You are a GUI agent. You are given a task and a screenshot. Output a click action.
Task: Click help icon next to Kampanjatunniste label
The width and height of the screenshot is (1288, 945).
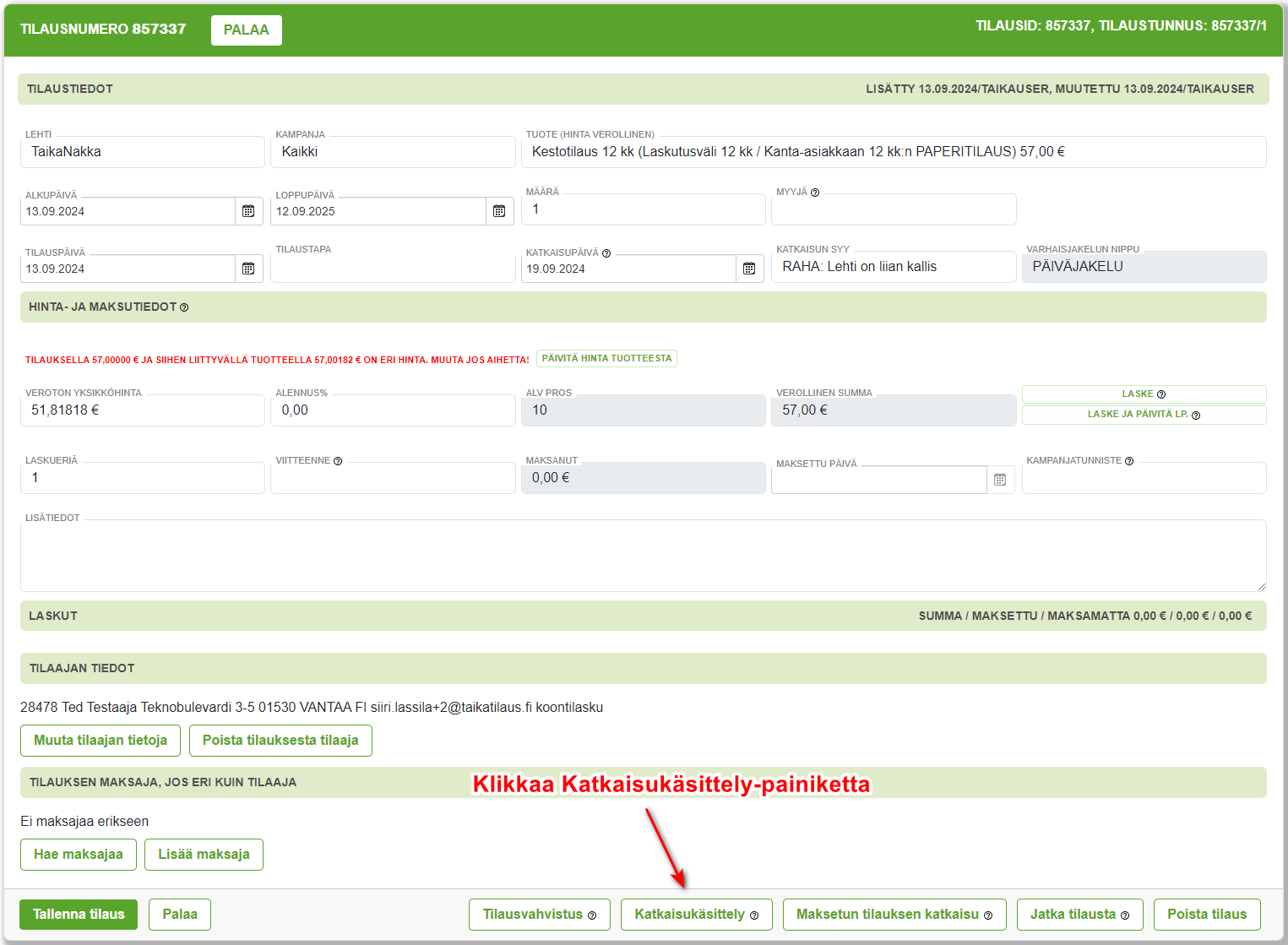(x=1129, y=461)
